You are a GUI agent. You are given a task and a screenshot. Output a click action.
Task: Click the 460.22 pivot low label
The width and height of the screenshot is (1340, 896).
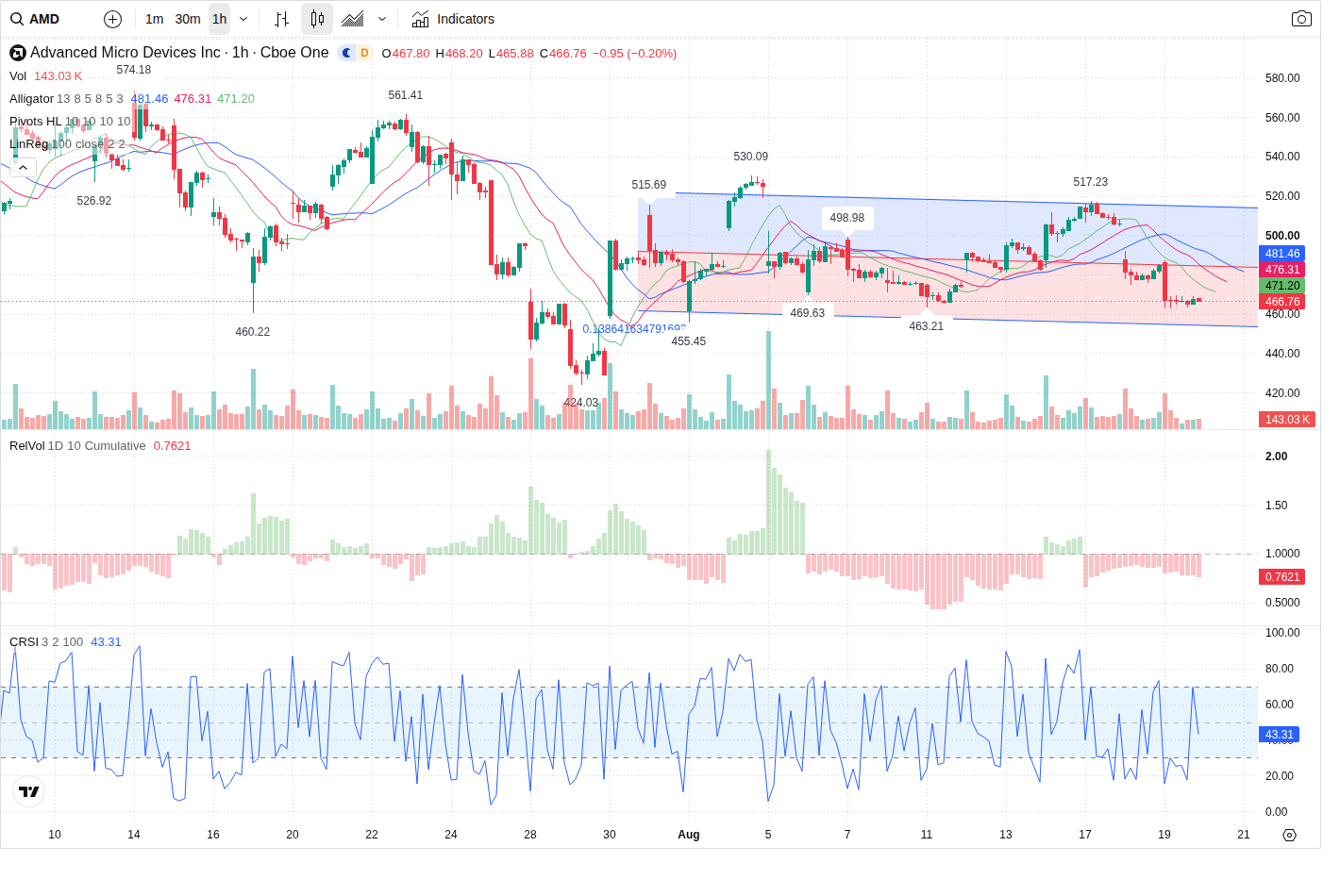click(252, 332)
